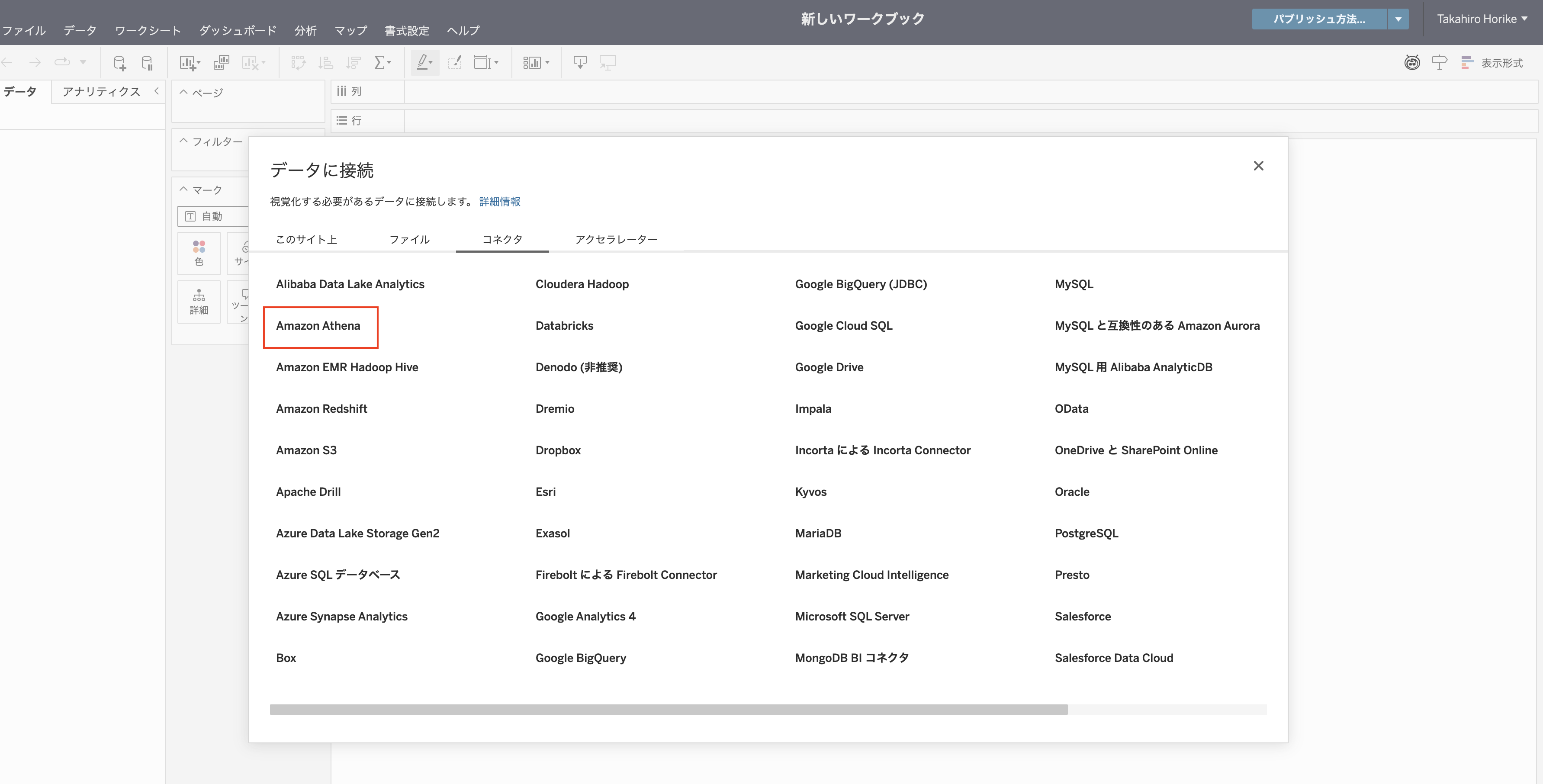Image resolution: width=1543 pixels, height=784 pixels.
Task: Click the Duplicate sheet icon
Action: click(x=222, y=62)
